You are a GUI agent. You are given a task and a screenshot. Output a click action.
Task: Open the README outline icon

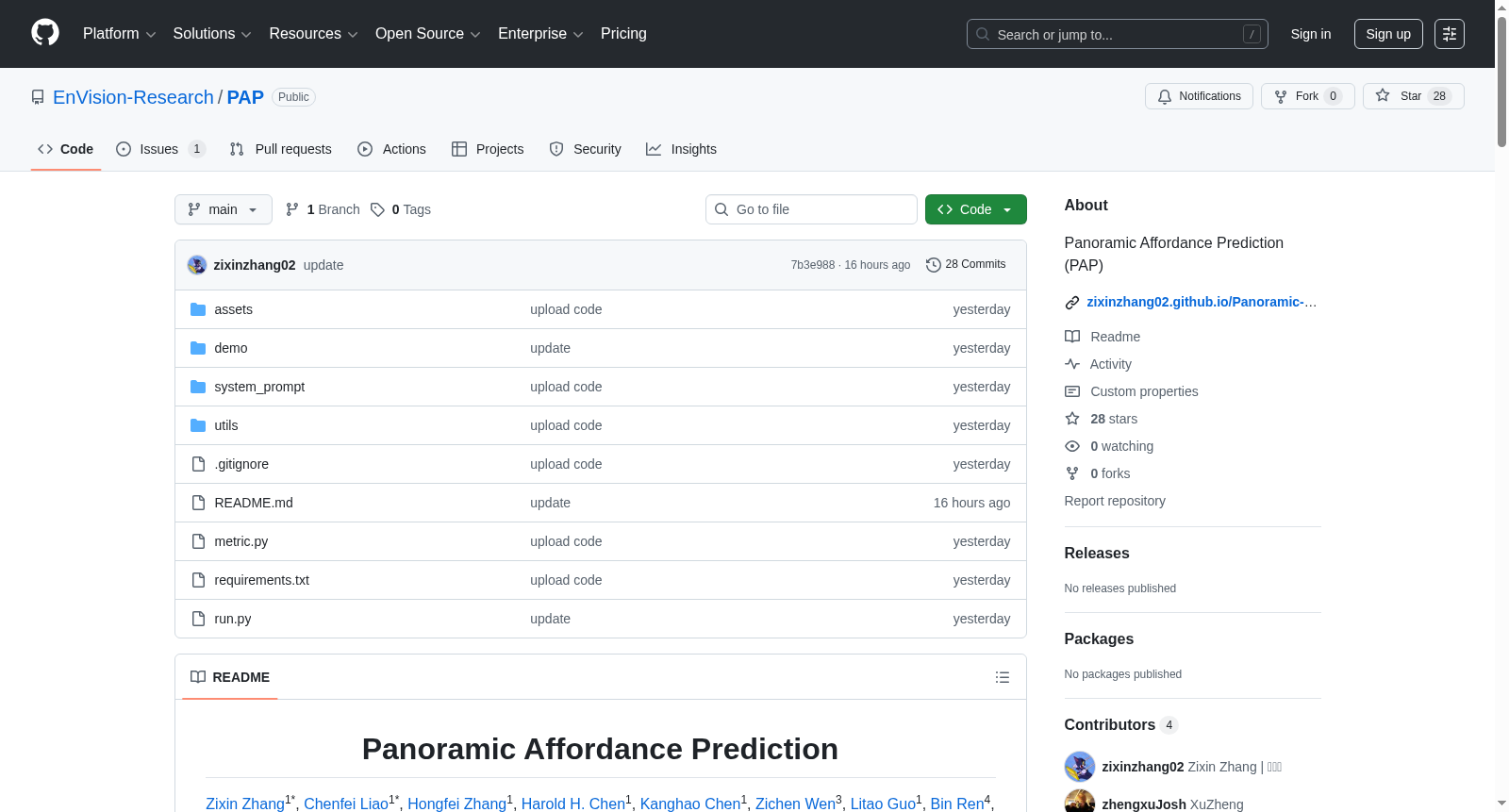(1003, 677)
